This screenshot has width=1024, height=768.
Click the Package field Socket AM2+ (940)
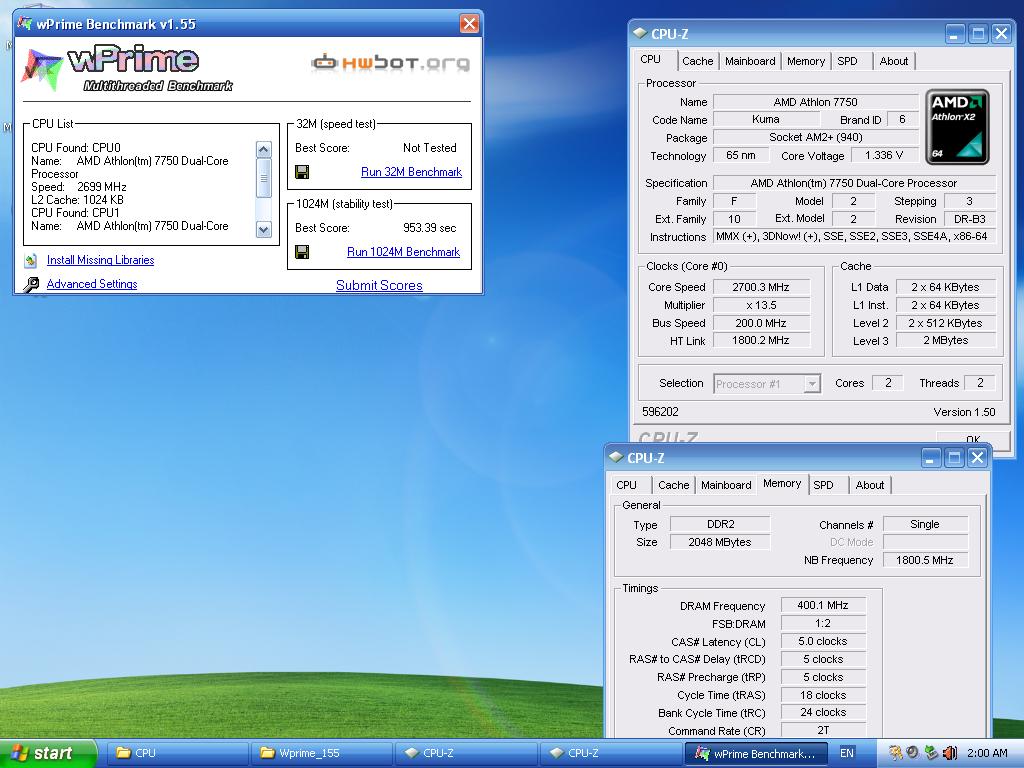coord(816,137)
